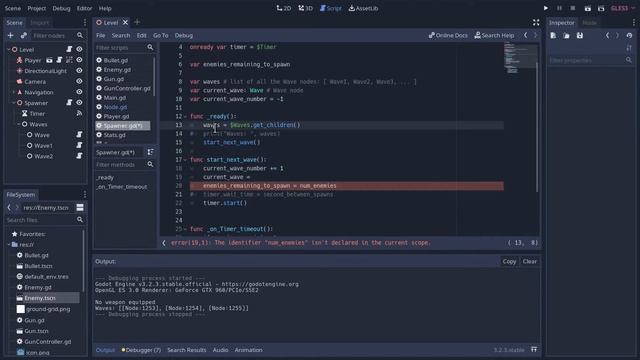Viewport: 640px width, 360px height.
Task: Open the top Debug menu
Action: (x=61, y=8)
